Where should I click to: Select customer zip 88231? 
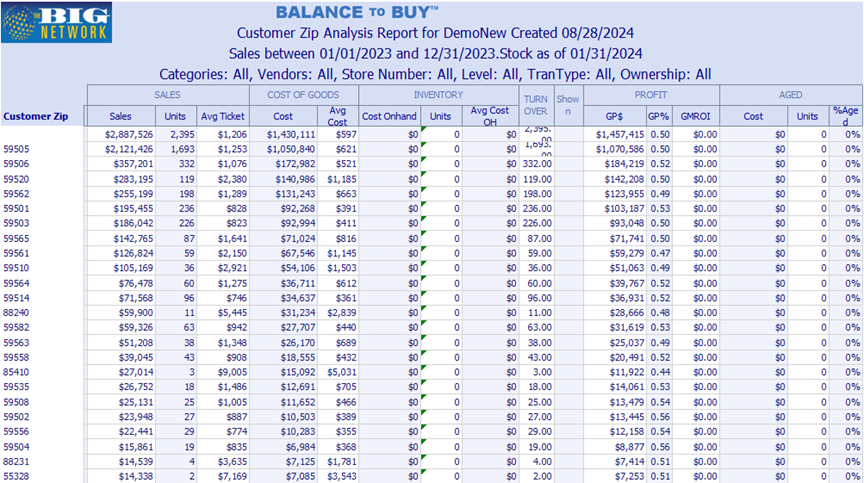[x=17, y=462]
